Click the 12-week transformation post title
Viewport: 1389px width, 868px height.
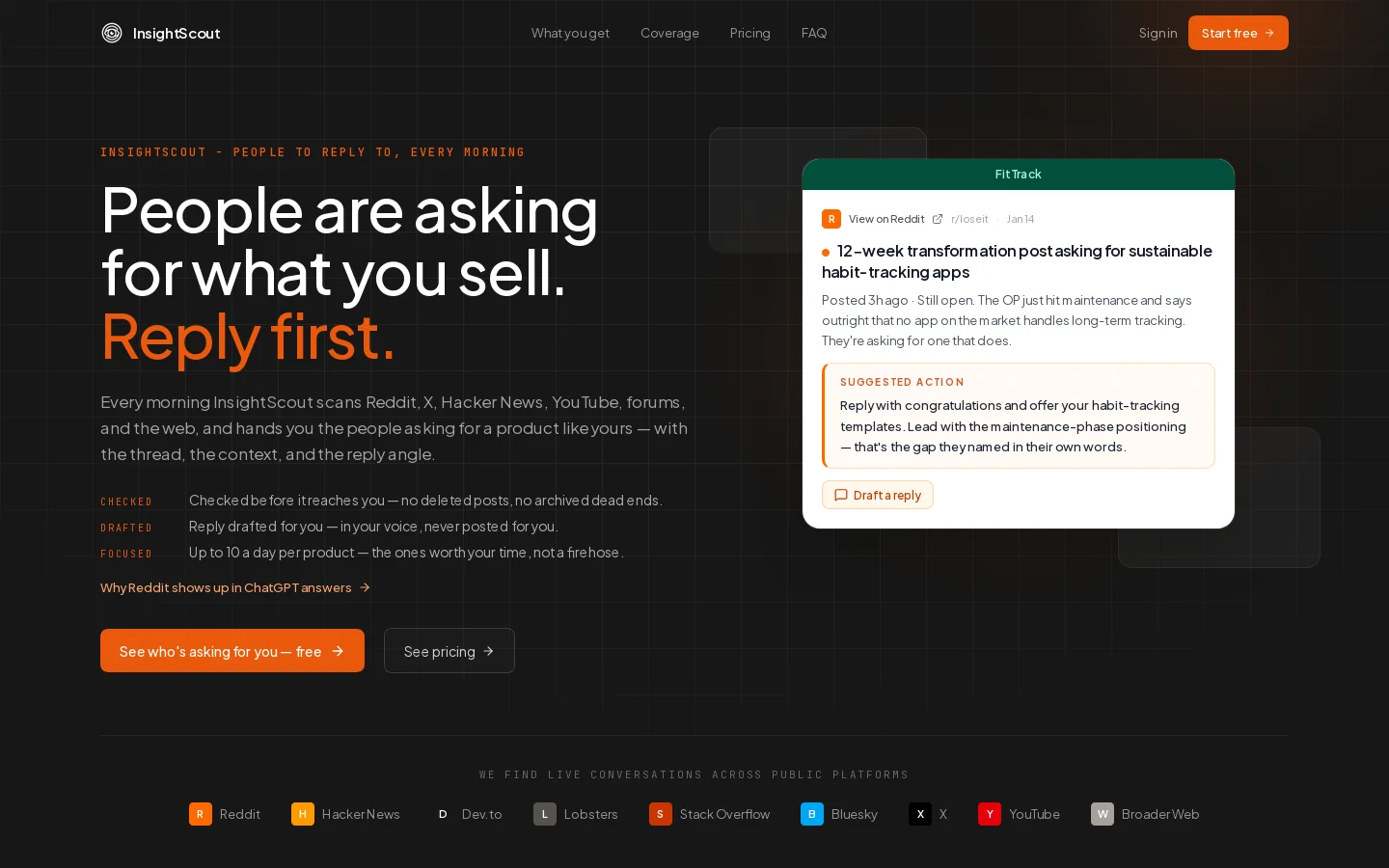pos(1017,261)
